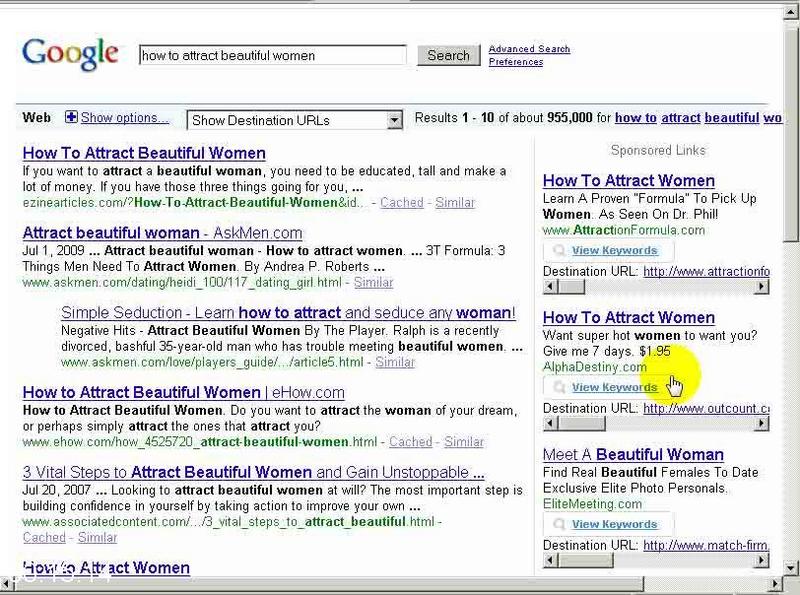Open Attract beautiful woman AskMen.com result
The image size is (800, 595).
tap(162, 233)
